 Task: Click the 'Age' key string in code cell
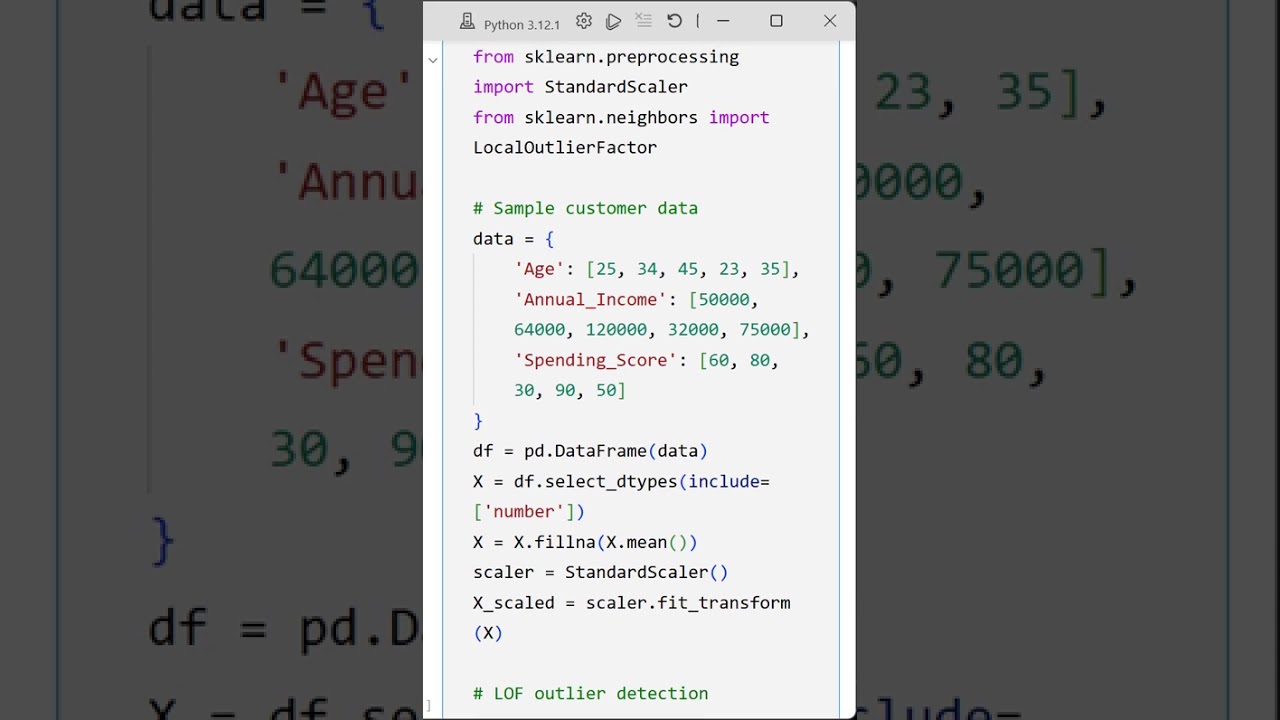point(540,269)
